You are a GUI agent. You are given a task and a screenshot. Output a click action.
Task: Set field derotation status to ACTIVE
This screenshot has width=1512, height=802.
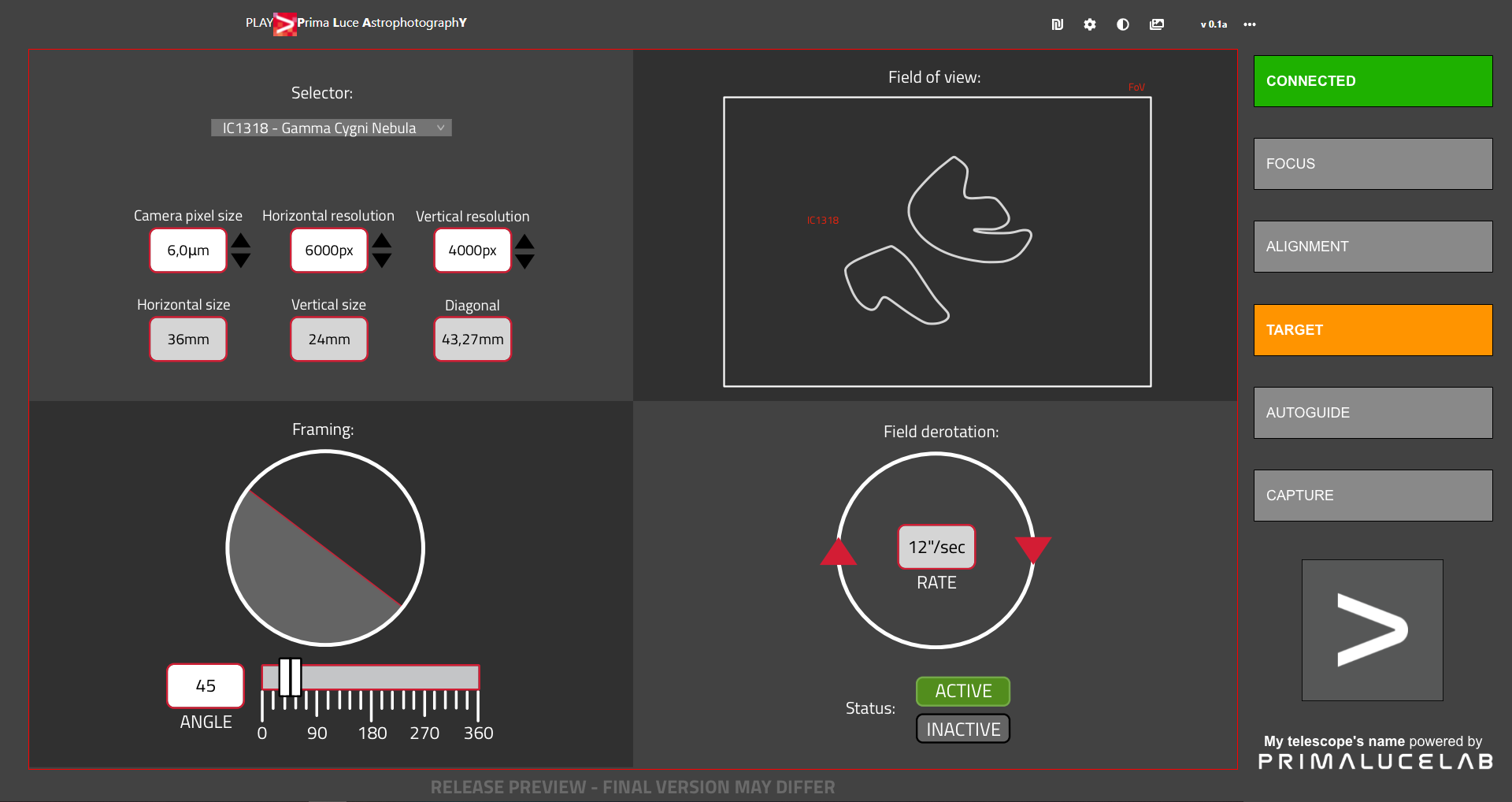pos(962,691)
